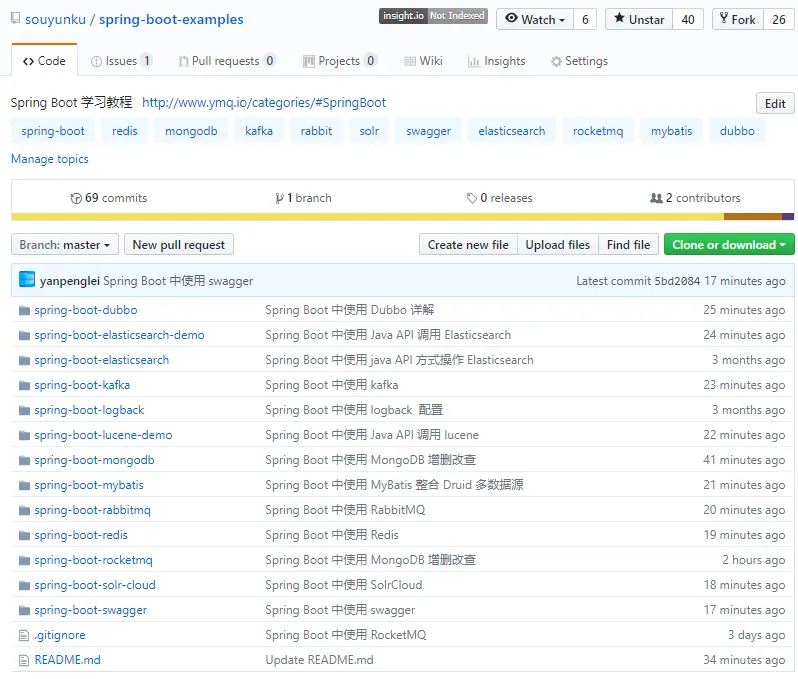Open the 40 stargazers count
The image size is (798, 679).
[x=688, y=19]
